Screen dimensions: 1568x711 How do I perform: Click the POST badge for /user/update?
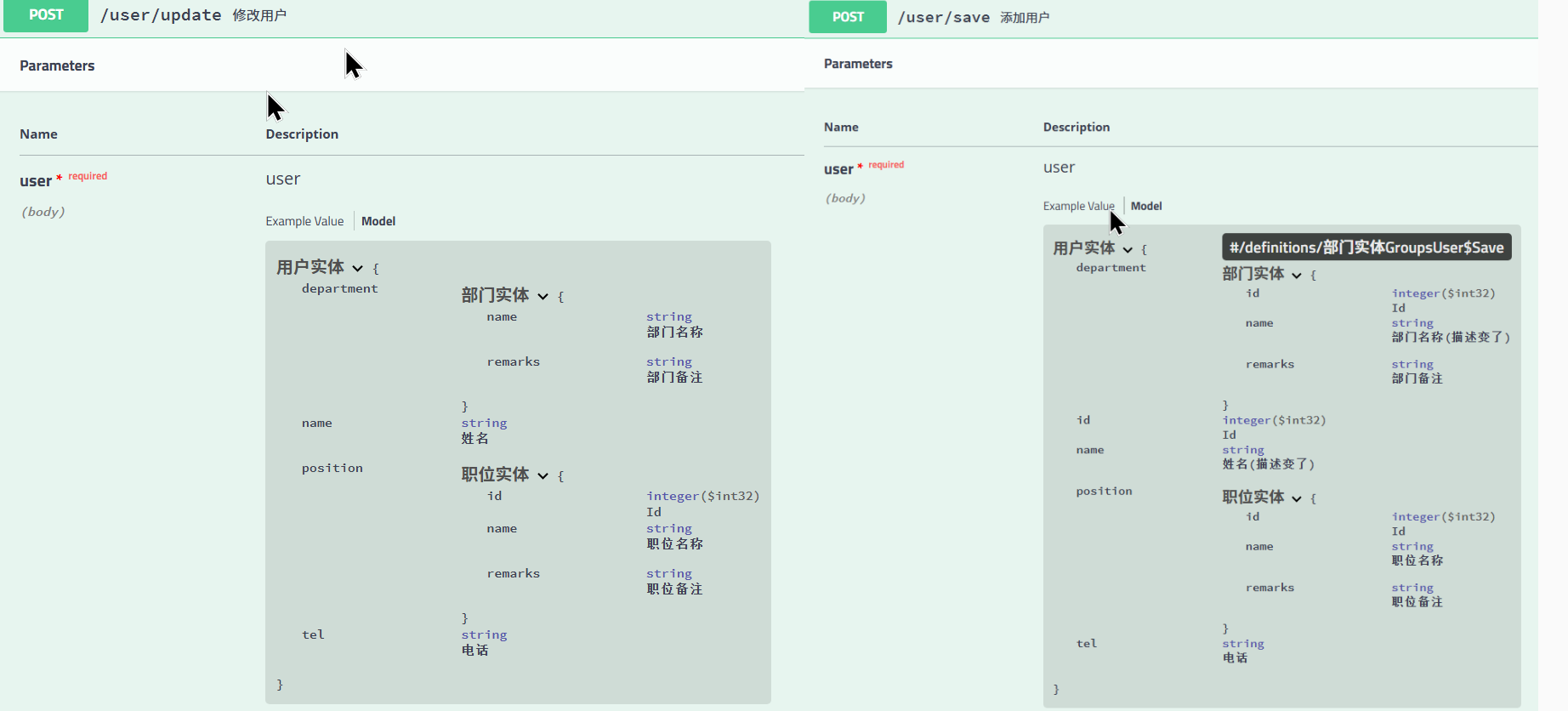tap(46, 15)
